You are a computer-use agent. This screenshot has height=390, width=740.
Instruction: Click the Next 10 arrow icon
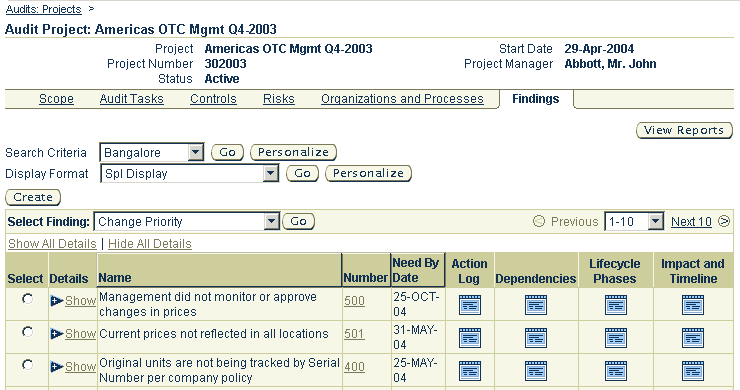[x=723, y=221]
